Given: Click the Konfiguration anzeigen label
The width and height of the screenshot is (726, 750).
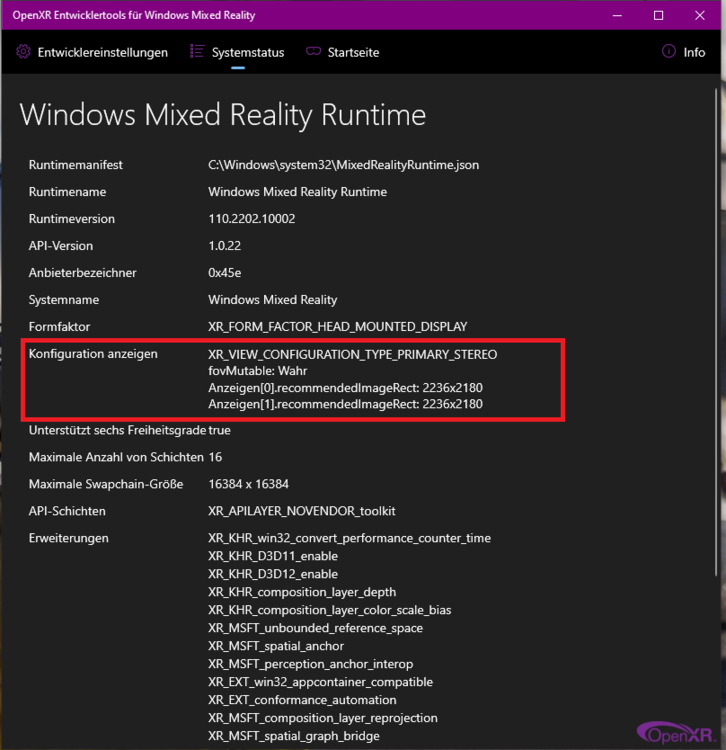Looking at the screenshot, I should pos(93,354).
